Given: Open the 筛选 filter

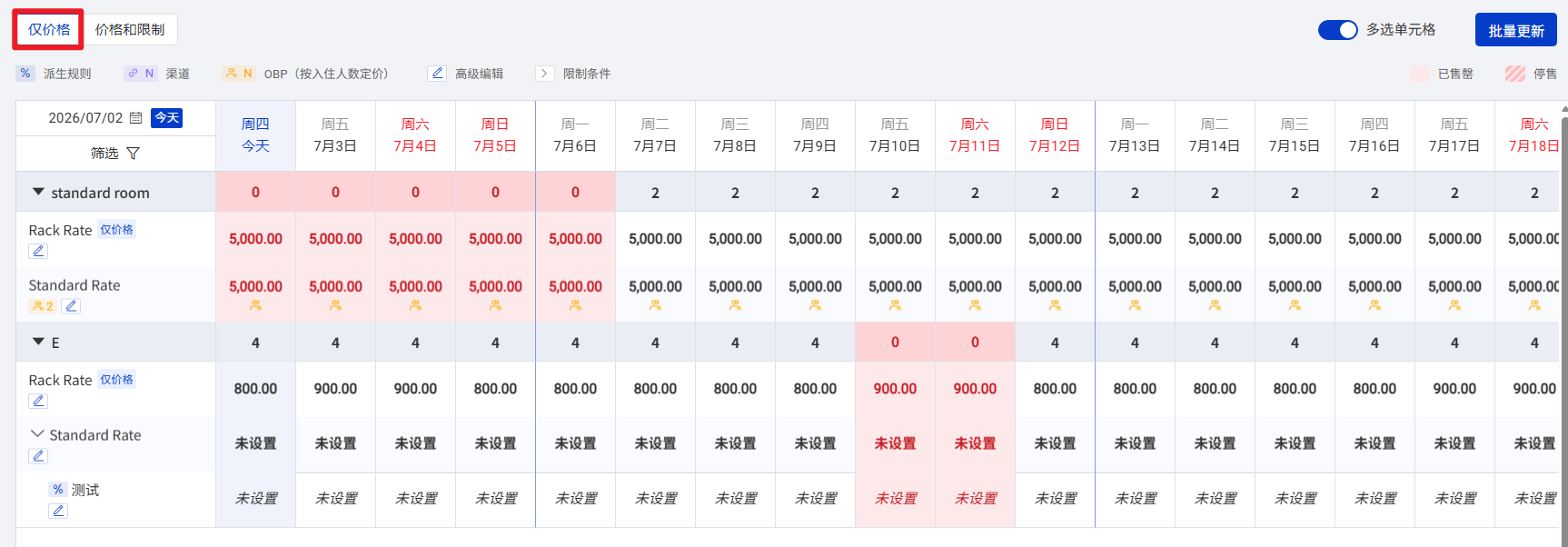Looking at the screenshot, I should [x=115, y=154].
